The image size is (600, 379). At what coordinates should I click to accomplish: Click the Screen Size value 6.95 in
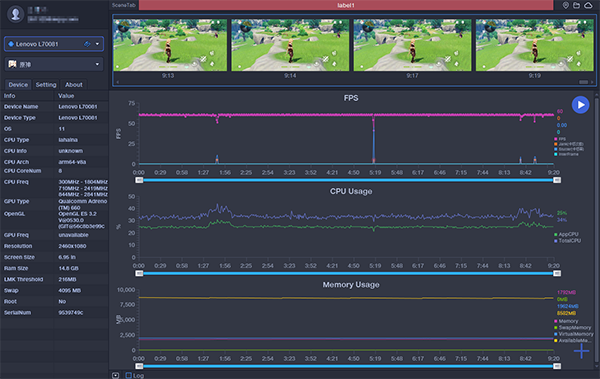(x=67, y=257)
